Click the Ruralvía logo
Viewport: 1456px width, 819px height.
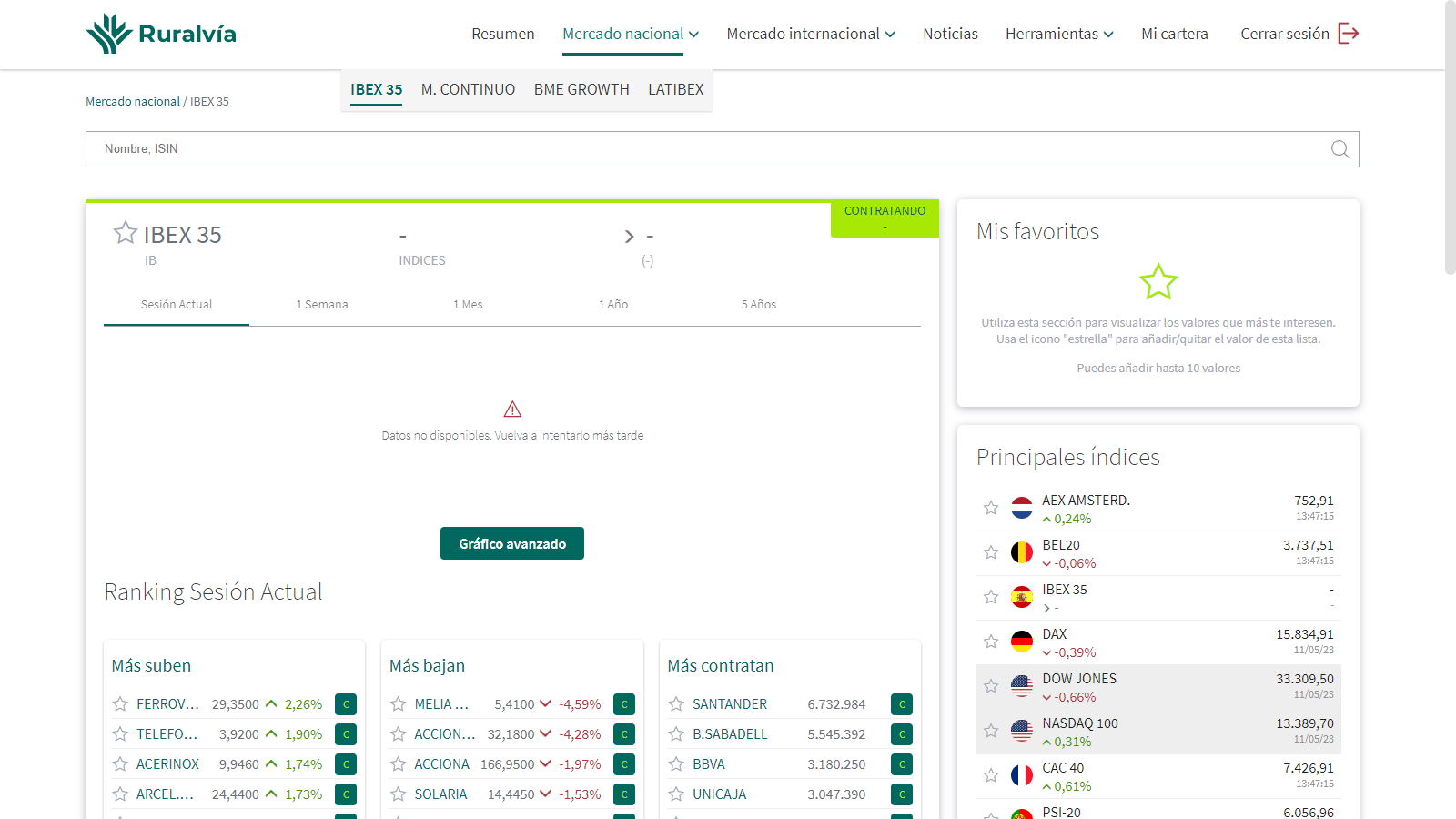point(161,34)
